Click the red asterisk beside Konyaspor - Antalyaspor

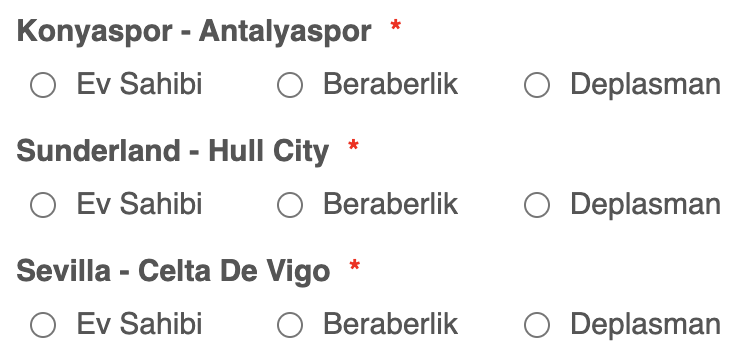395,26
